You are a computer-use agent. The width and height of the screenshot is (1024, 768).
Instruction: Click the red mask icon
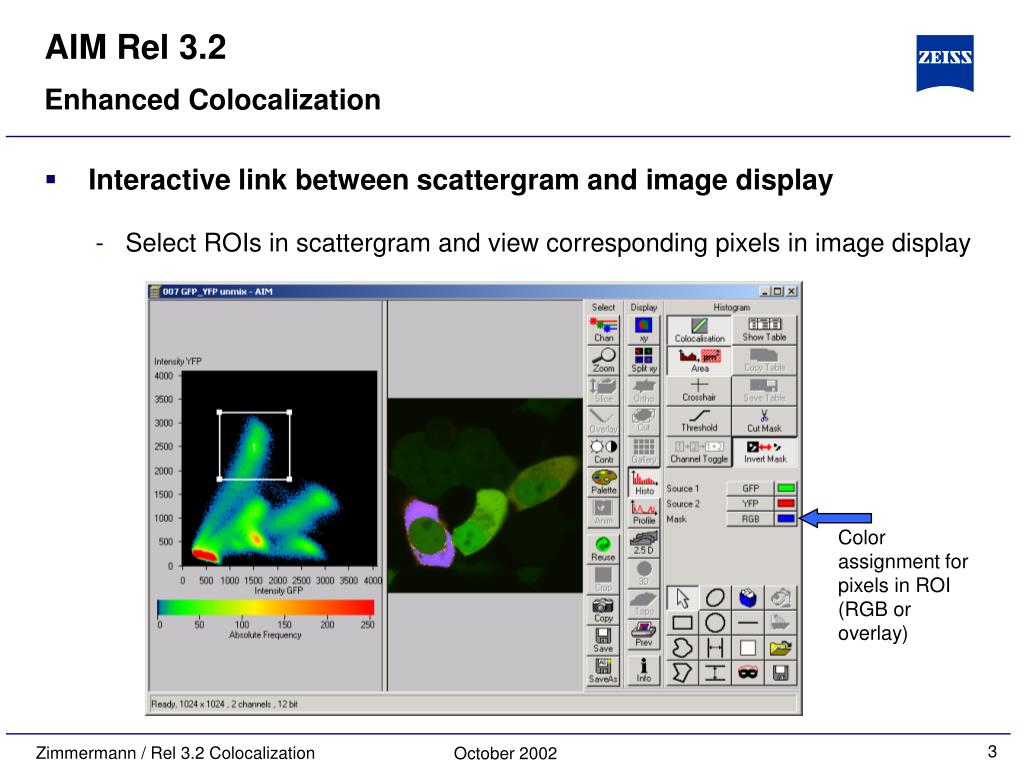pos(748,672)
